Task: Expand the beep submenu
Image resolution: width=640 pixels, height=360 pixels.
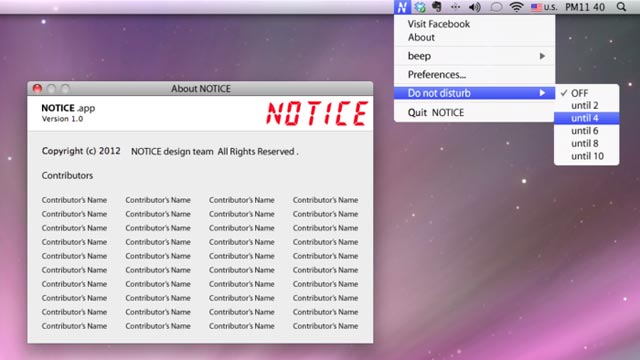Action: tap(474, 56)
